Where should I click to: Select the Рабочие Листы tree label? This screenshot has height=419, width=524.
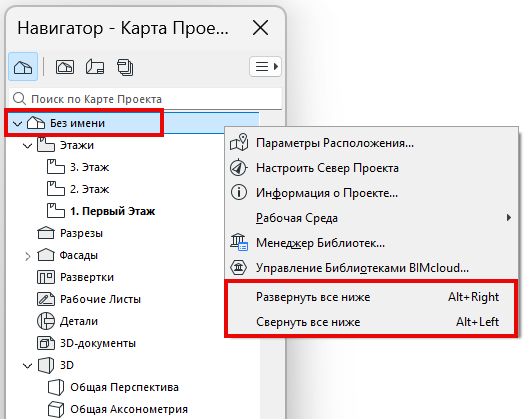click(100, 299)
